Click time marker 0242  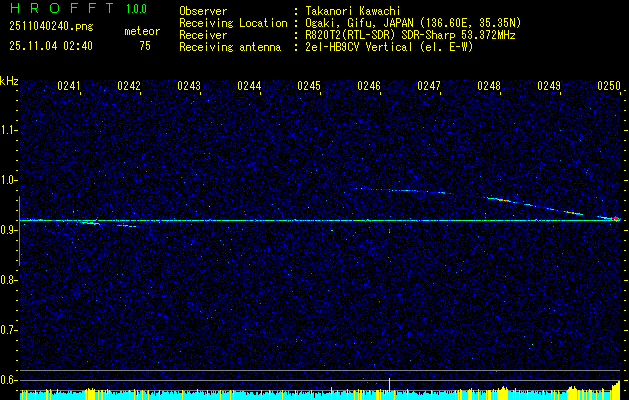(129, 86)
